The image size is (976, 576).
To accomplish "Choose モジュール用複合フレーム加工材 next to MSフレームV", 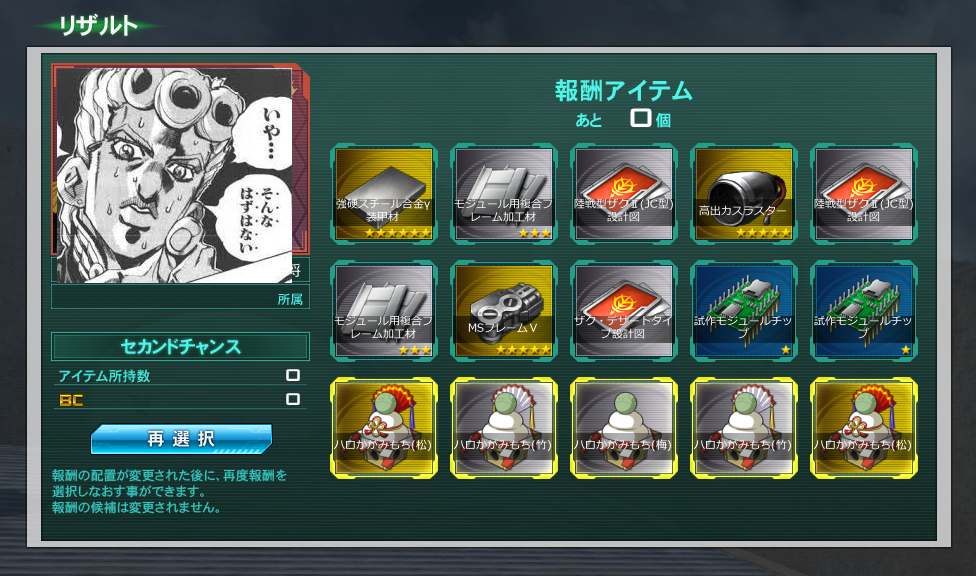I will 384,311.
